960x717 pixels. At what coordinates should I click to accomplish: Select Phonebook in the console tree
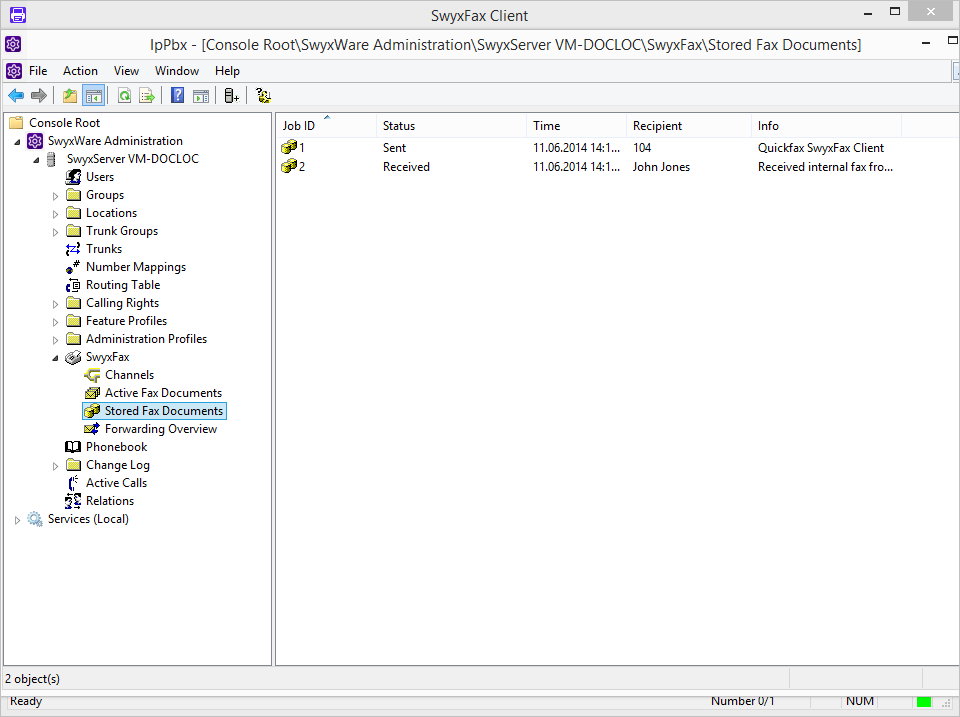(116, 447)
